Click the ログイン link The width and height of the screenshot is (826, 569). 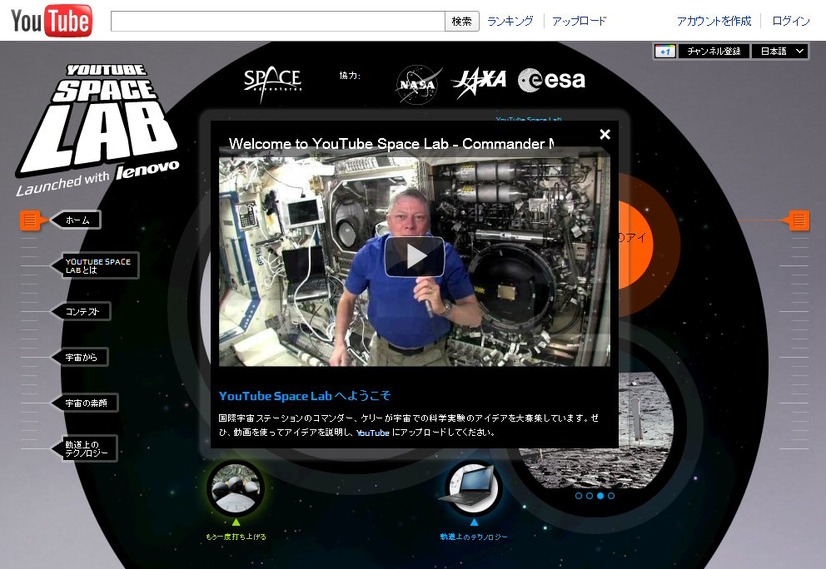(x=790, y=21)
